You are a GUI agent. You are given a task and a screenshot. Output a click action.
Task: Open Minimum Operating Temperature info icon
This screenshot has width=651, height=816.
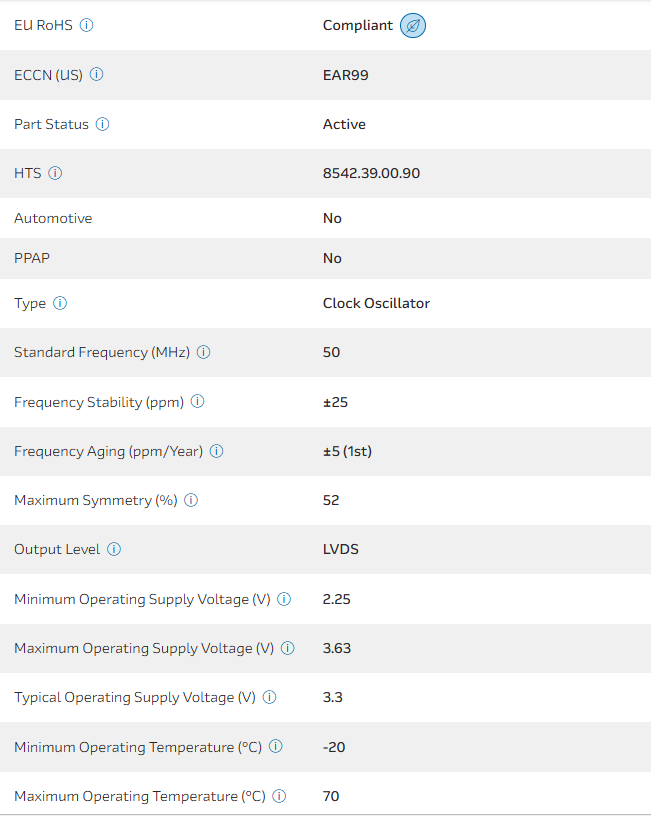click(276, 747)
